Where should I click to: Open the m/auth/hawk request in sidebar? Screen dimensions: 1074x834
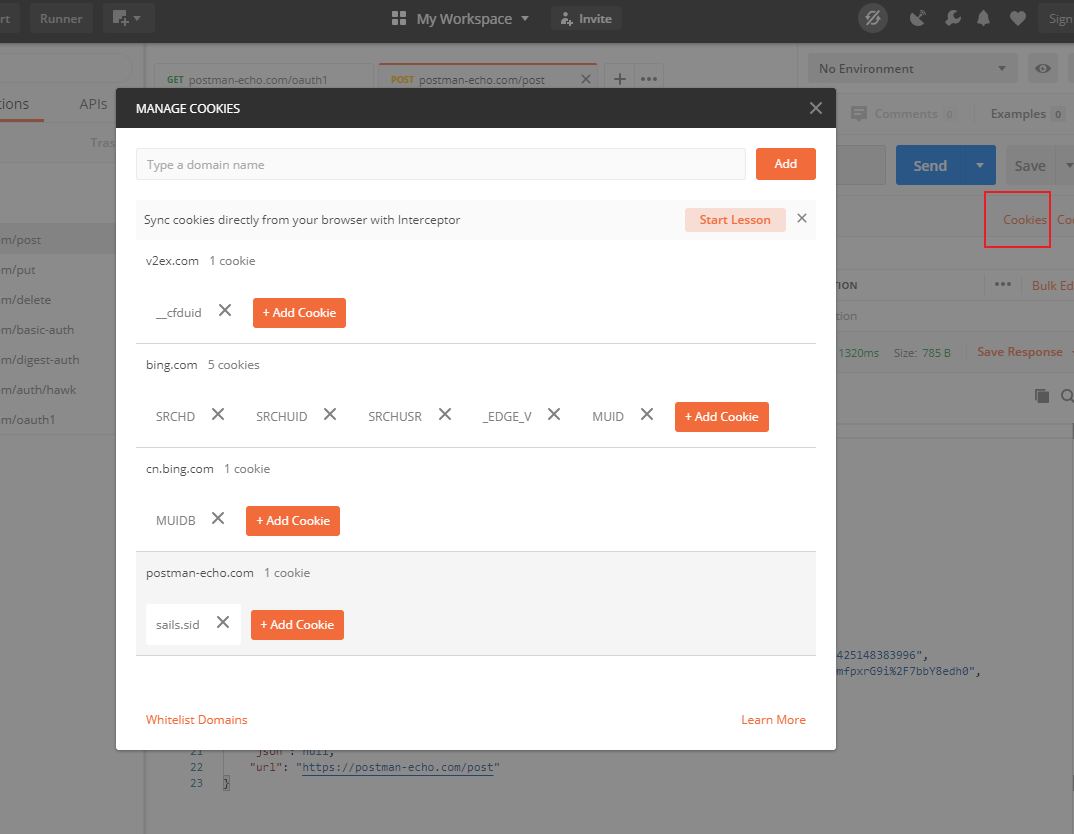(58, 390)
